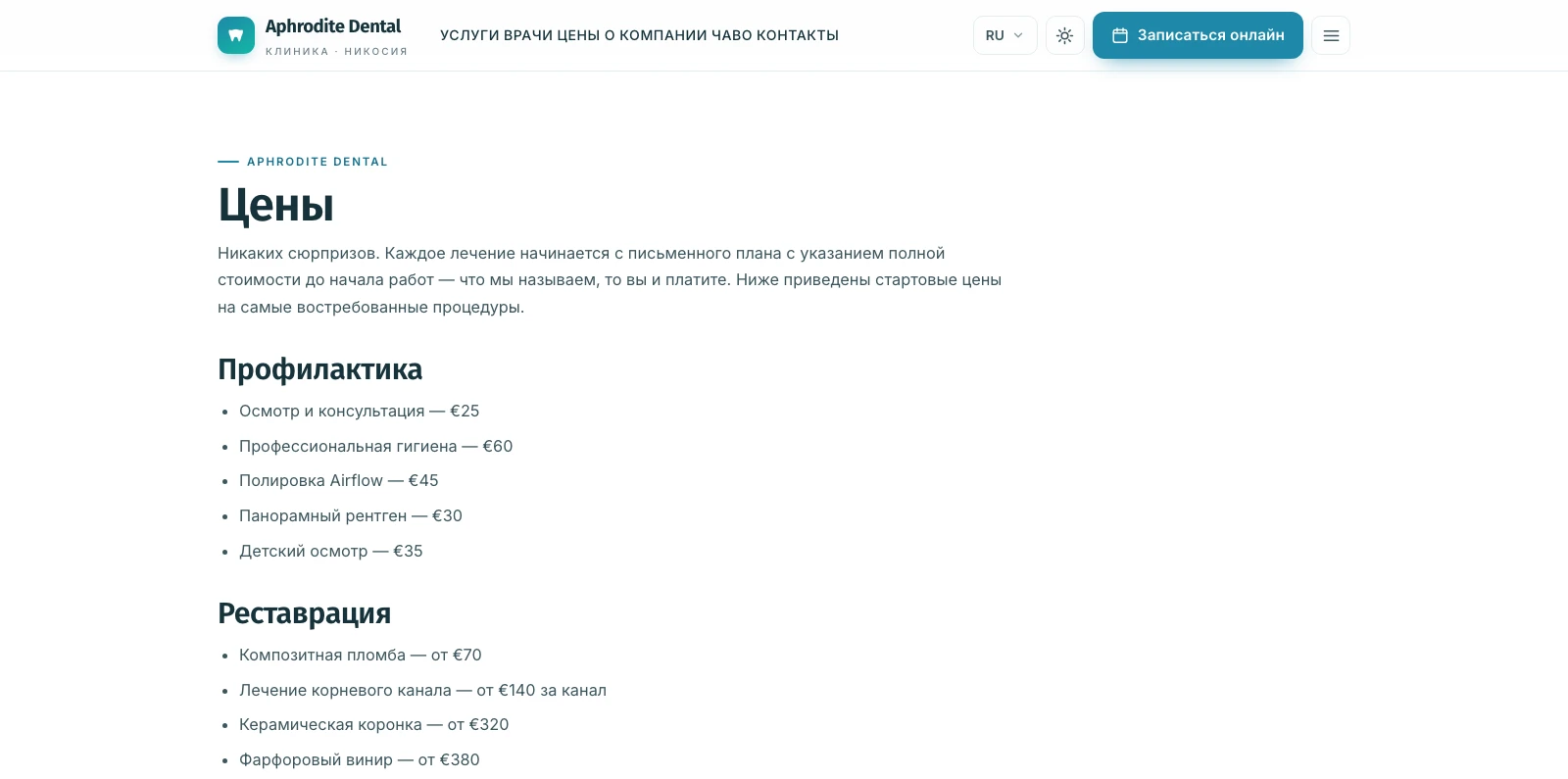Image resolution: width=1568 pixels, height=779 pixels.
Task: Click the calendar icon in booking button
Action: pos(1120,35)
